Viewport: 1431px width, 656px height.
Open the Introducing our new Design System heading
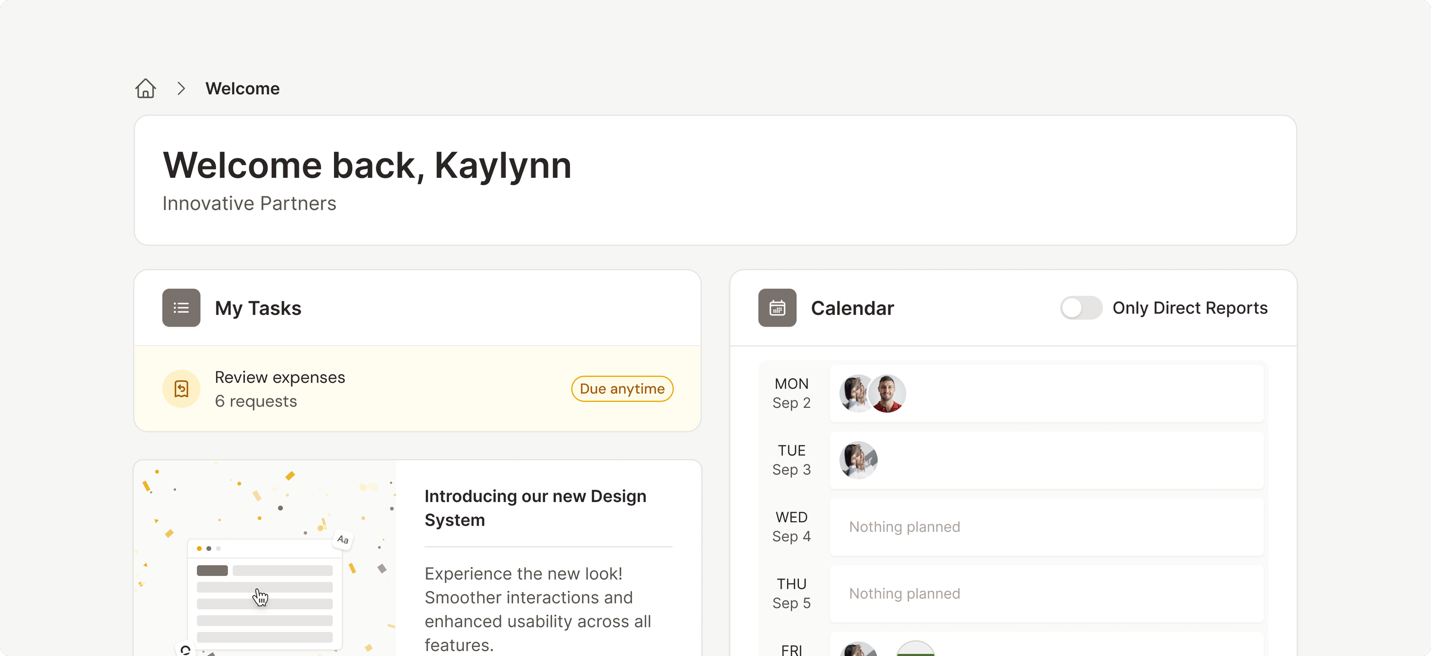click(x=535, y=508)
